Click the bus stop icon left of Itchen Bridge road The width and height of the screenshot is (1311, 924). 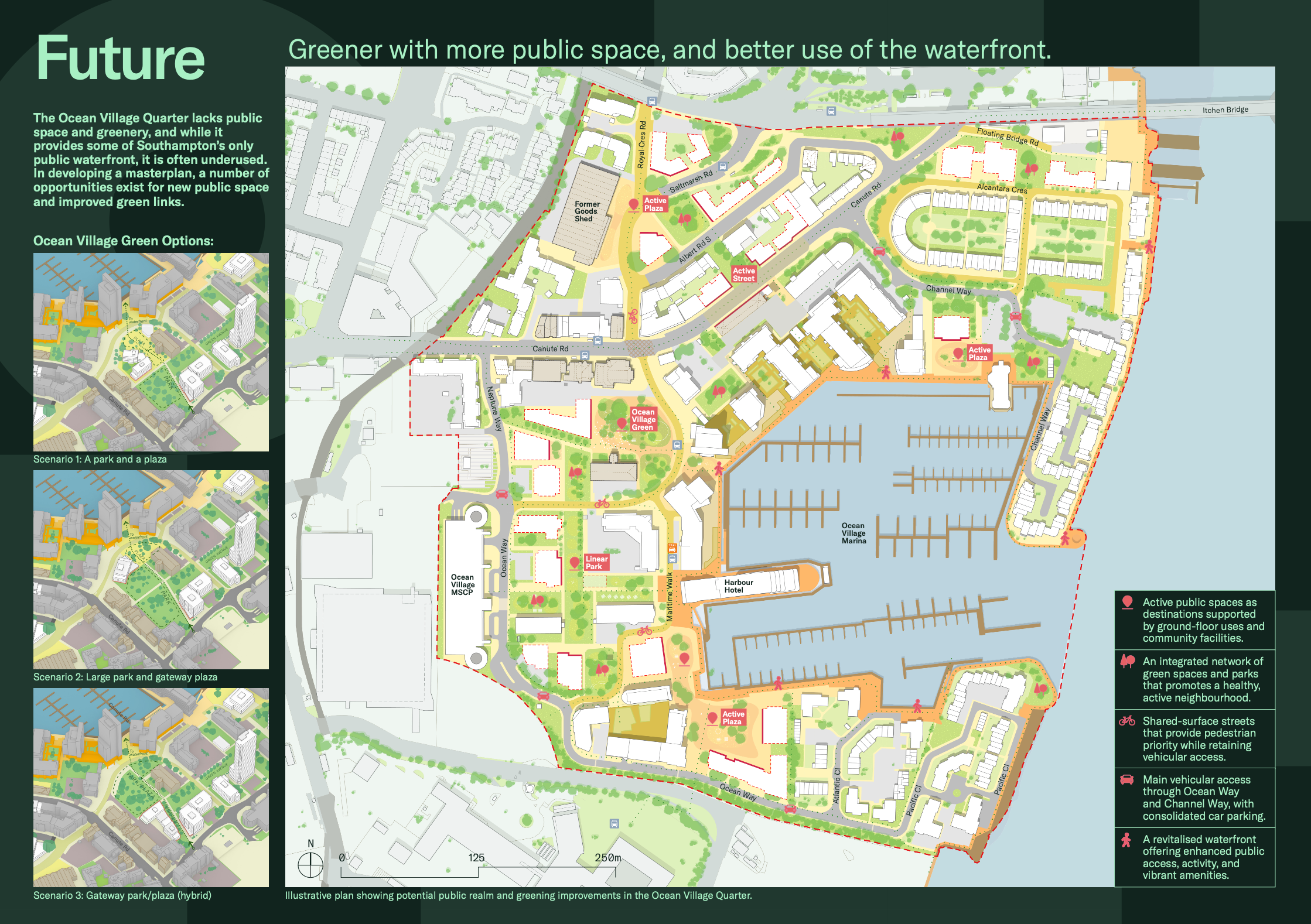click(831, 111)
